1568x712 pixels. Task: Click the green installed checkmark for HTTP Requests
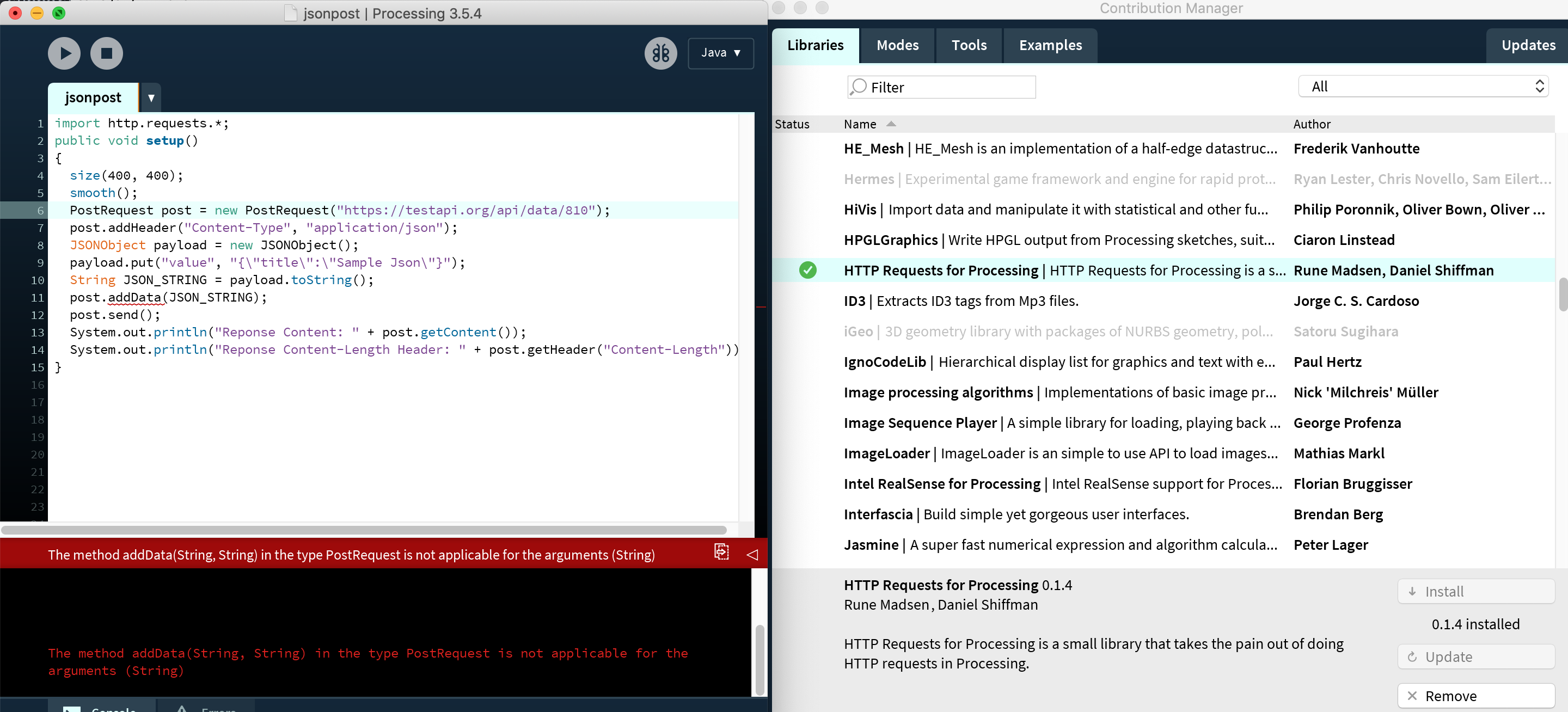pyautogui.click(x=808, y=270)
